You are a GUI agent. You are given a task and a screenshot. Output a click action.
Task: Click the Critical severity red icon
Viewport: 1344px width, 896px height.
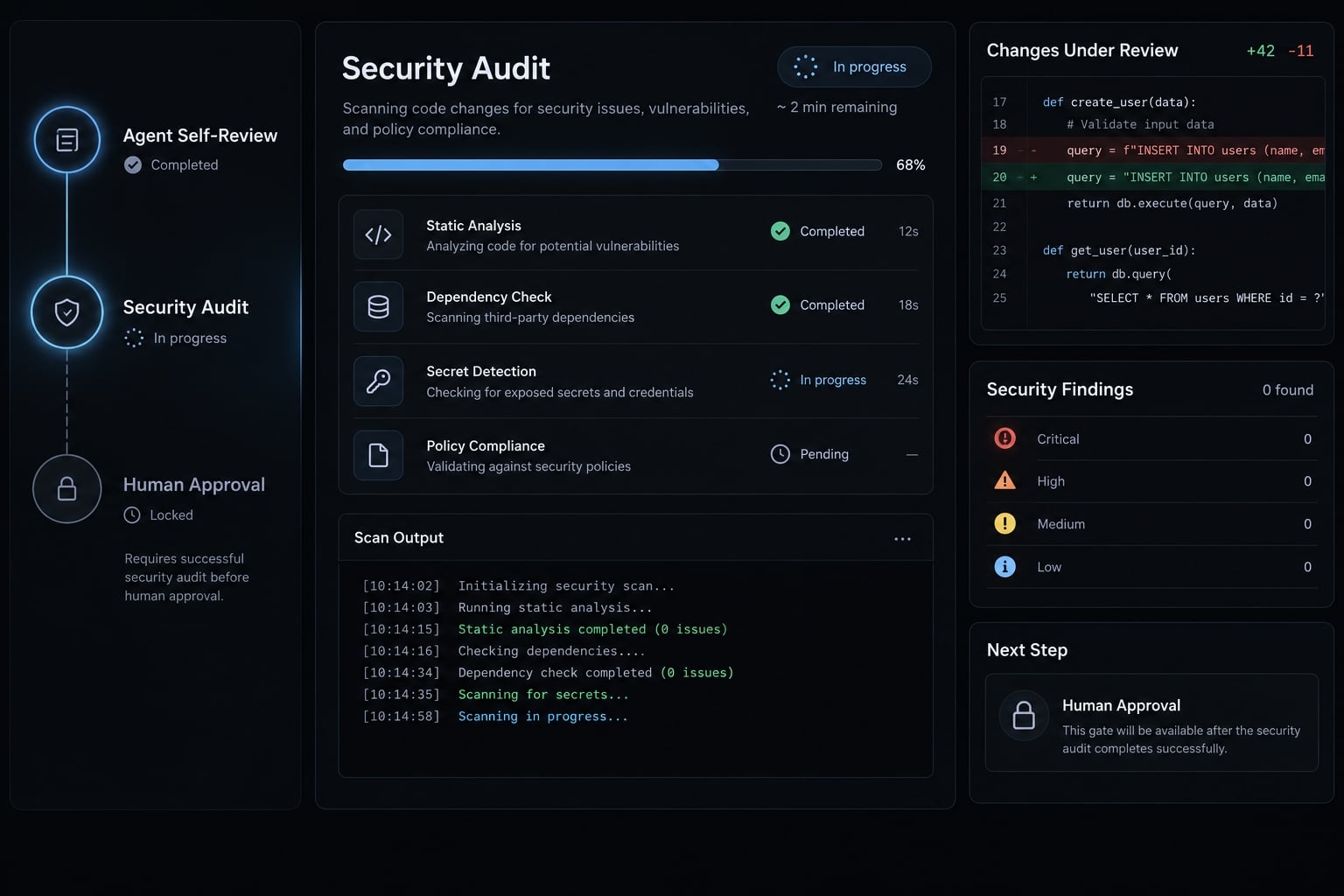click(1005, 438)
